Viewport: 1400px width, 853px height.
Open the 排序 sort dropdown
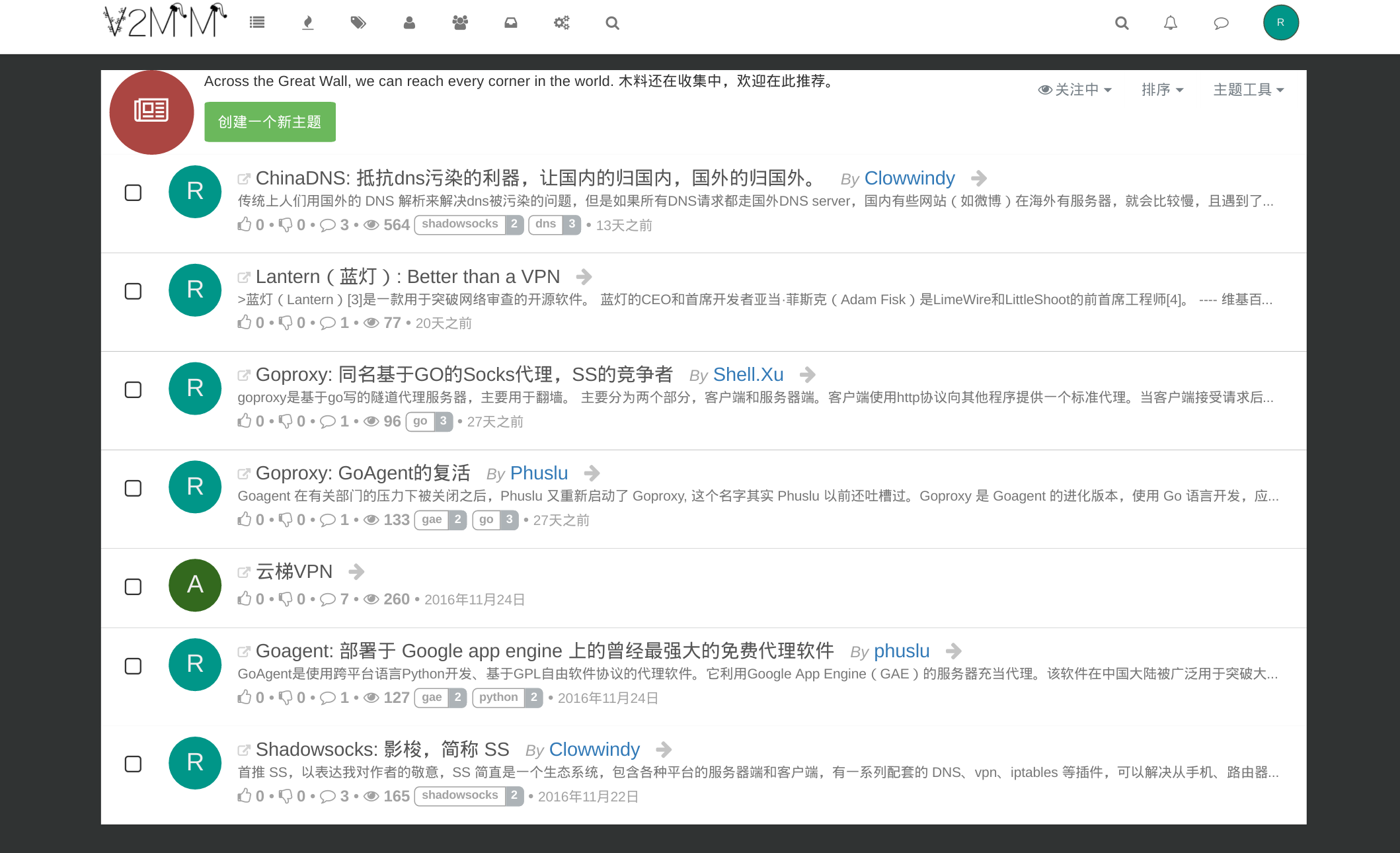tap(1162, 89)
